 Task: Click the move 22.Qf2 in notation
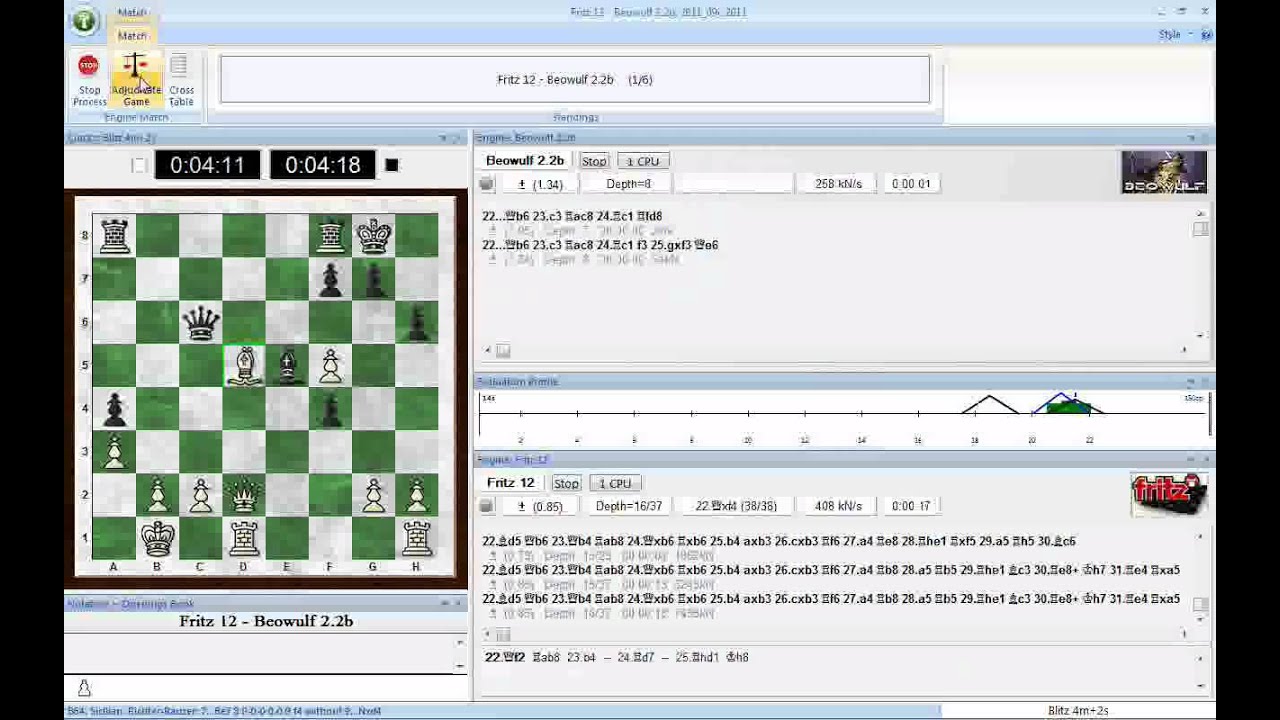tap(505, 657)
